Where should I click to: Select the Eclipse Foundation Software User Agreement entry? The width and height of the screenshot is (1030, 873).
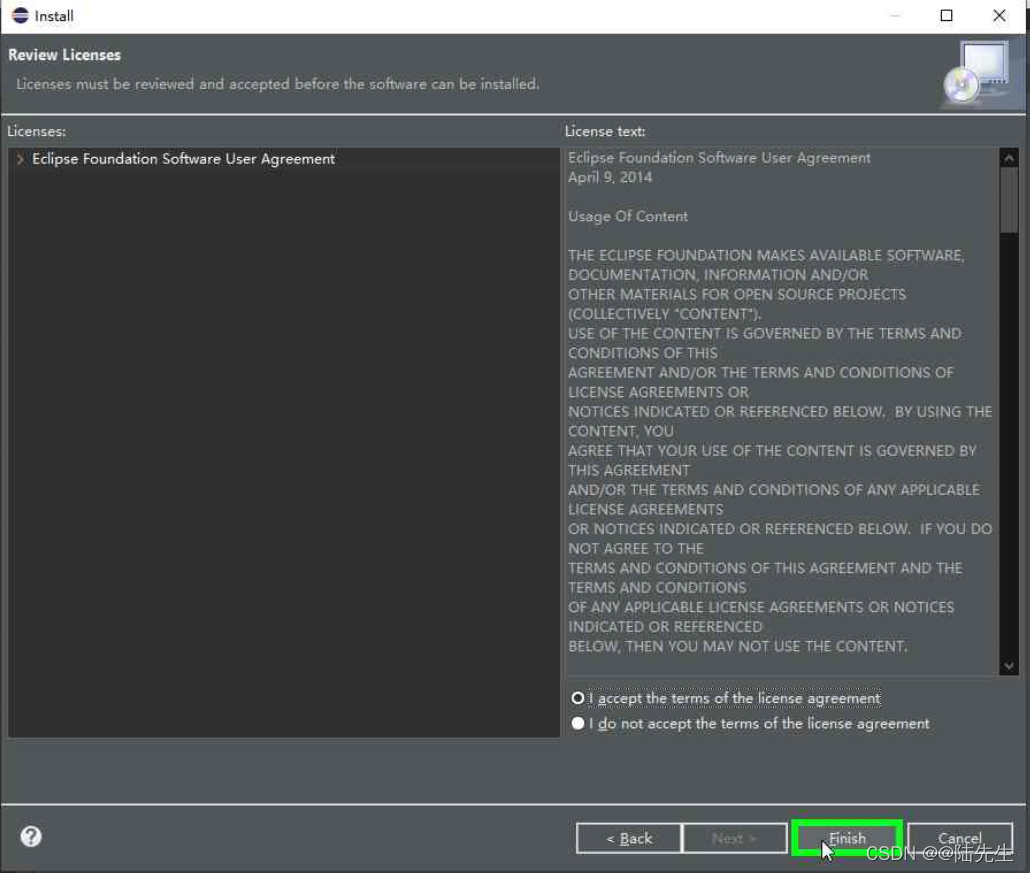coord(185,158)
